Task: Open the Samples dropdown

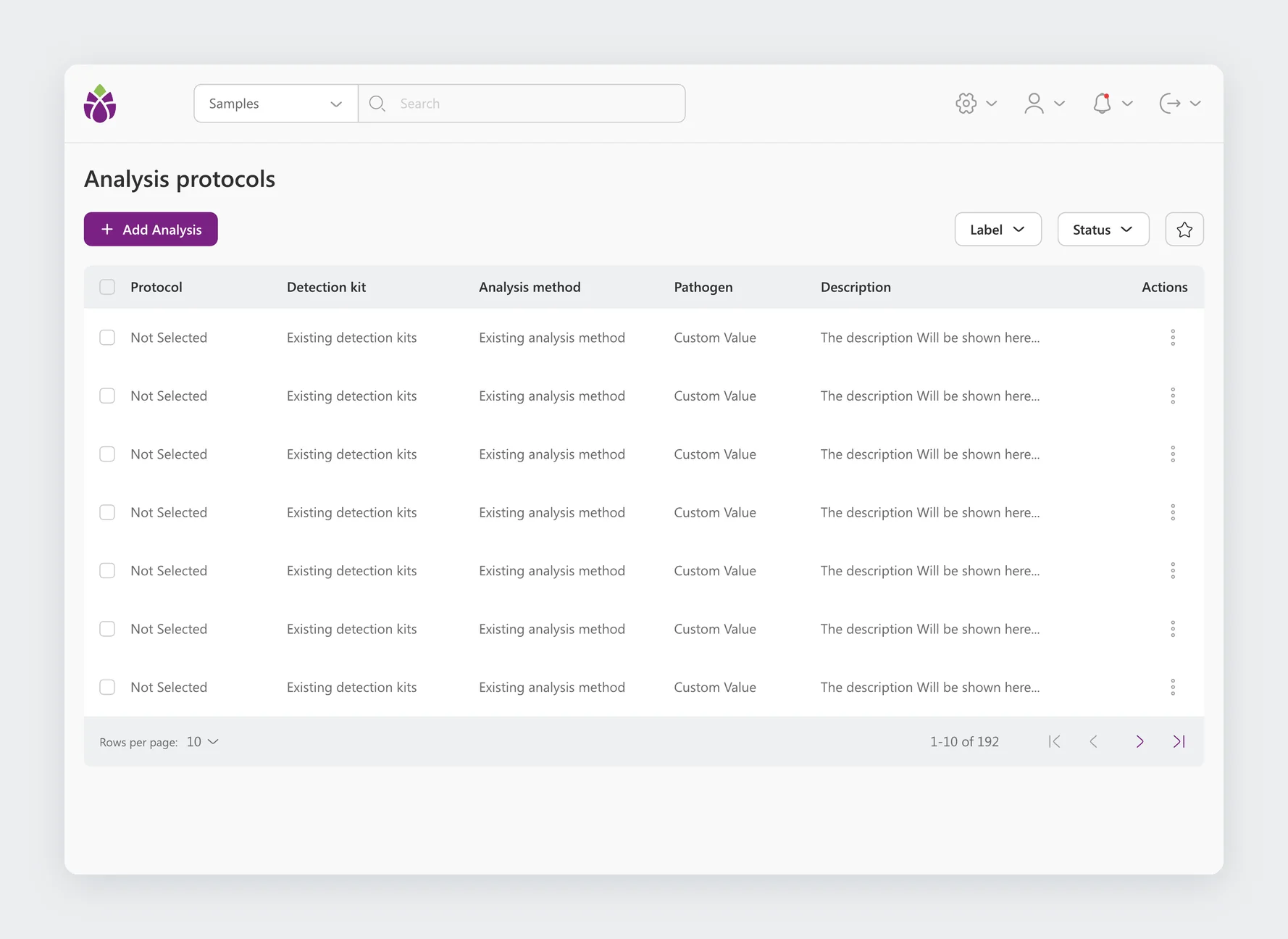Action: 276,104
